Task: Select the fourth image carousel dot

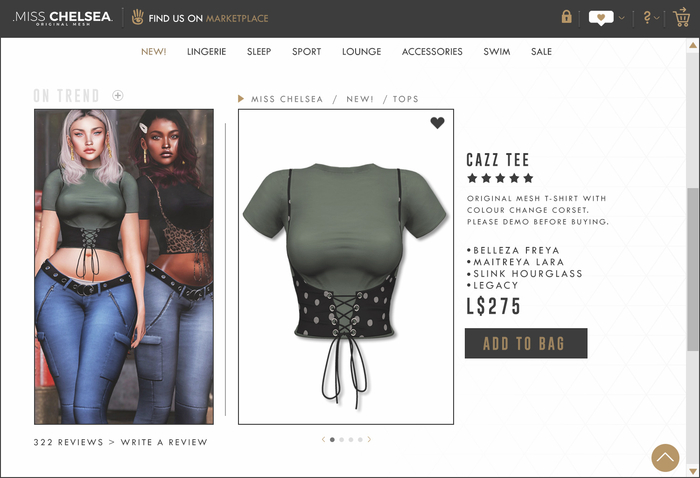Action: coord(360,440)
